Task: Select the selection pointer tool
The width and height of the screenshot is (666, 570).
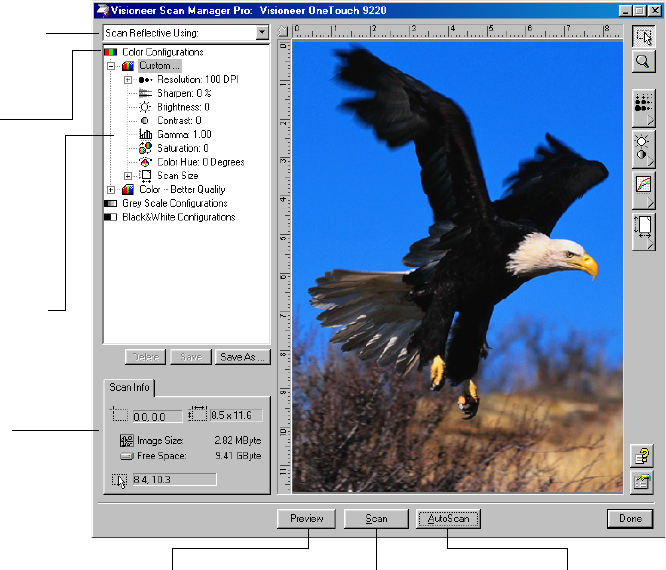Action: [643, 37]
